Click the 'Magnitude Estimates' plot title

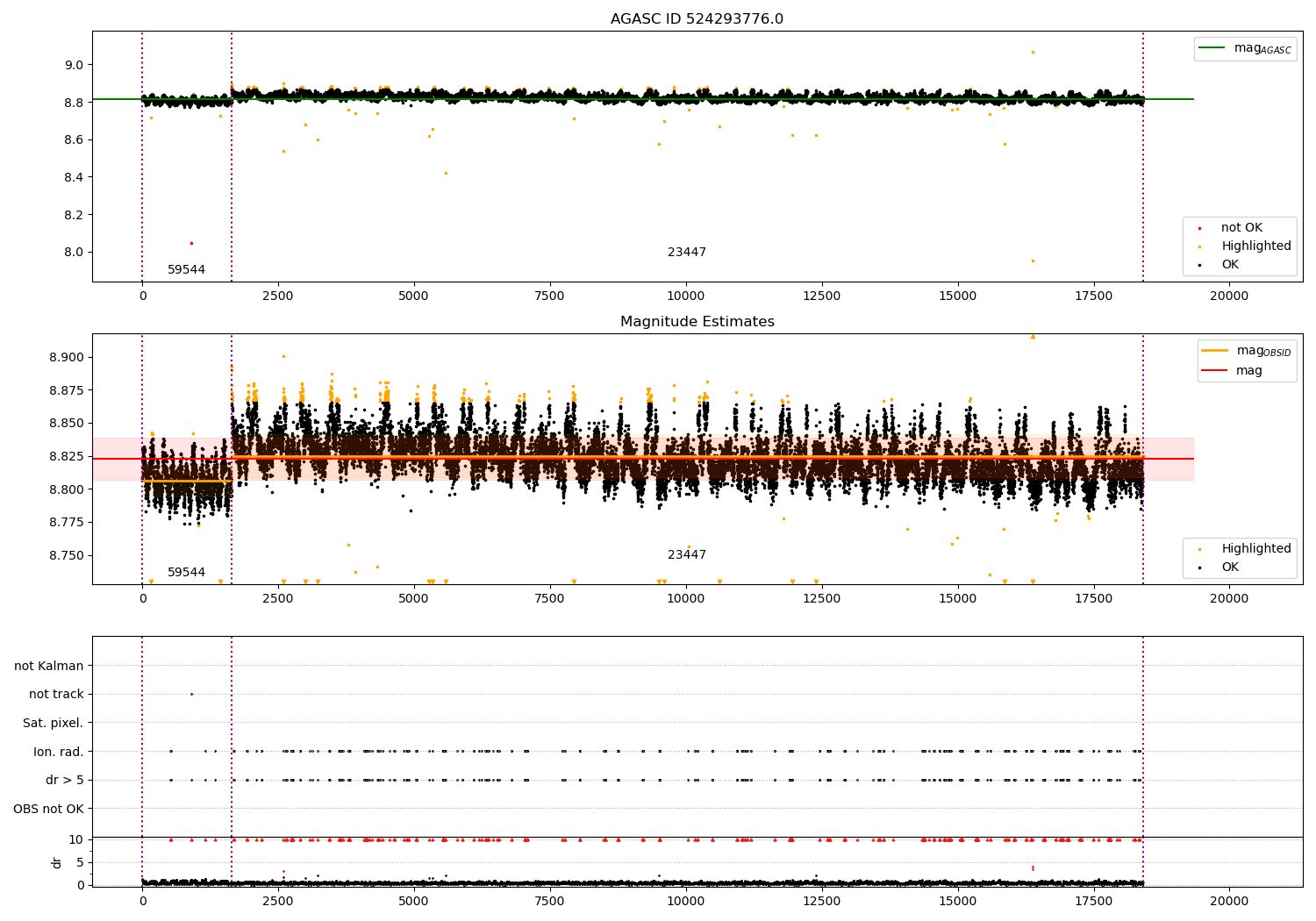click(x=697, y=322)
